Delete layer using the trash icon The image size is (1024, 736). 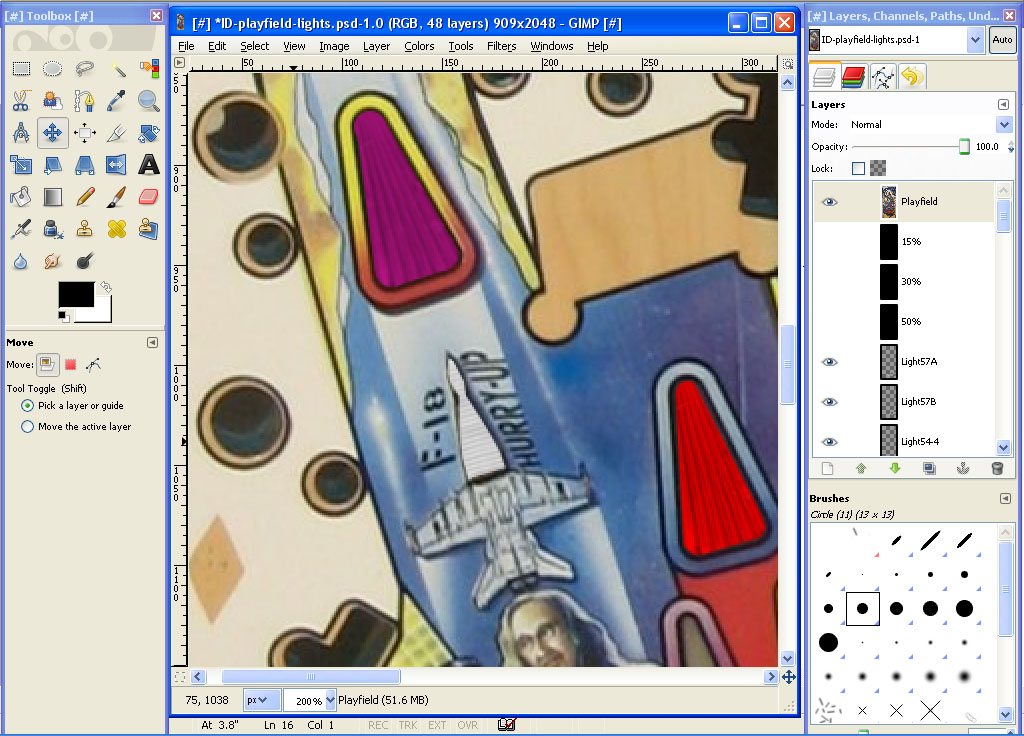pos(996,468)
